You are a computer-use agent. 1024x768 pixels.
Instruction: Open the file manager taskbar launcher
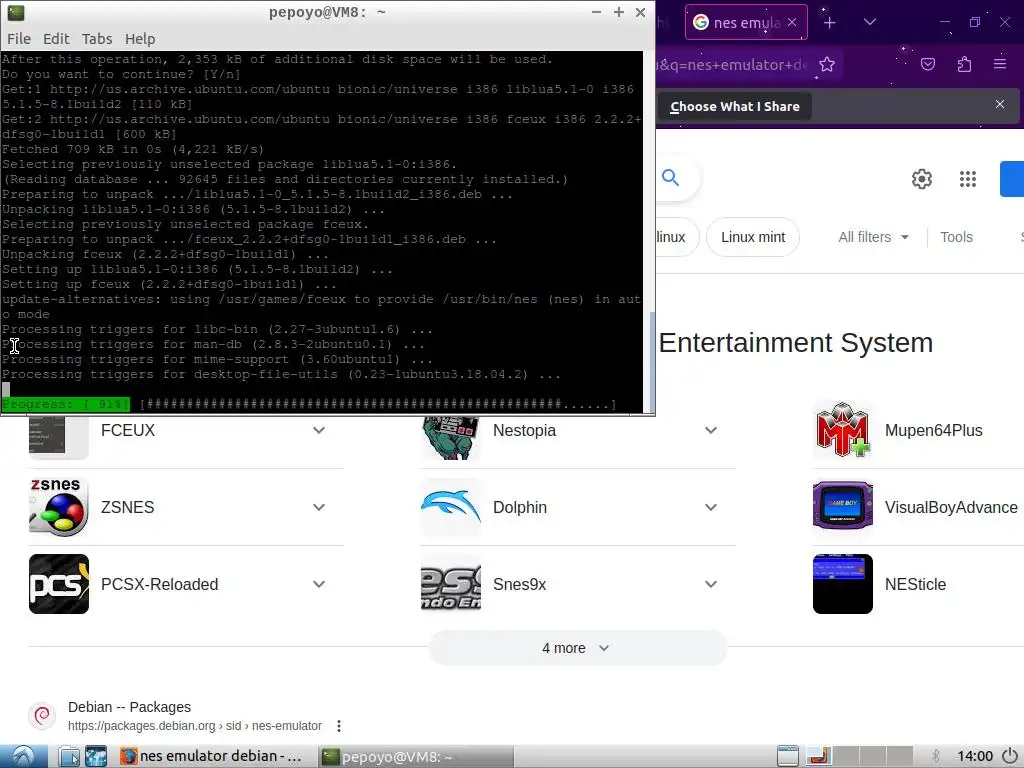(x=68, y=756)
